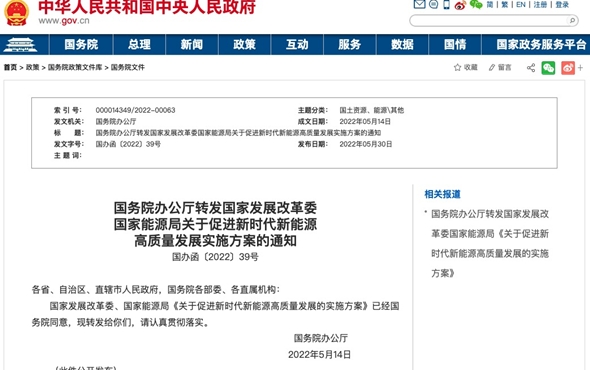The width and height of the screenshot is (590, 370).
Task: Click the Tiananmen gate home icon in nav bar
Action: click(x=20, y=45)
